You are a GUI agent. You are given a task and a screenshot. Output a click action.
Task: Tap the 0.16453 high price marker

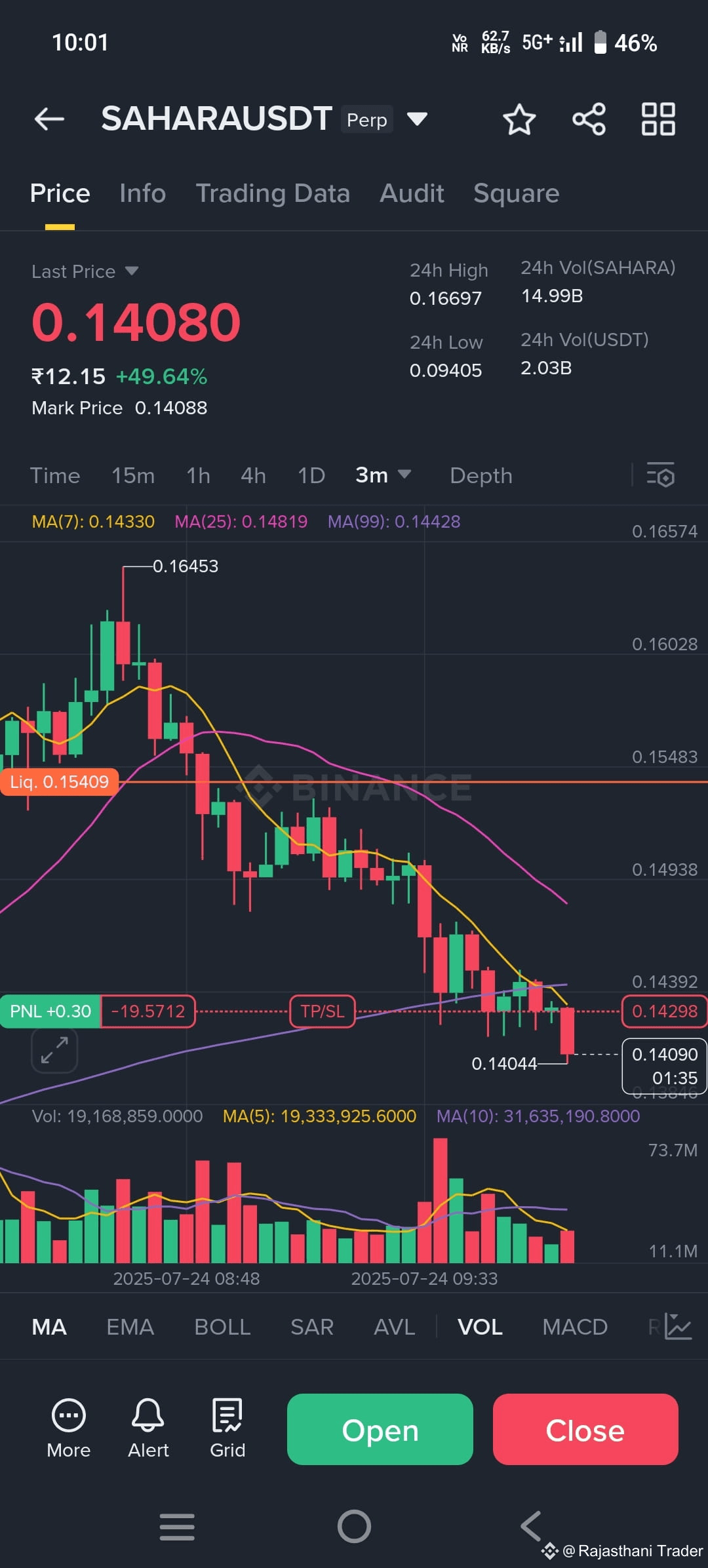point(186,566)
